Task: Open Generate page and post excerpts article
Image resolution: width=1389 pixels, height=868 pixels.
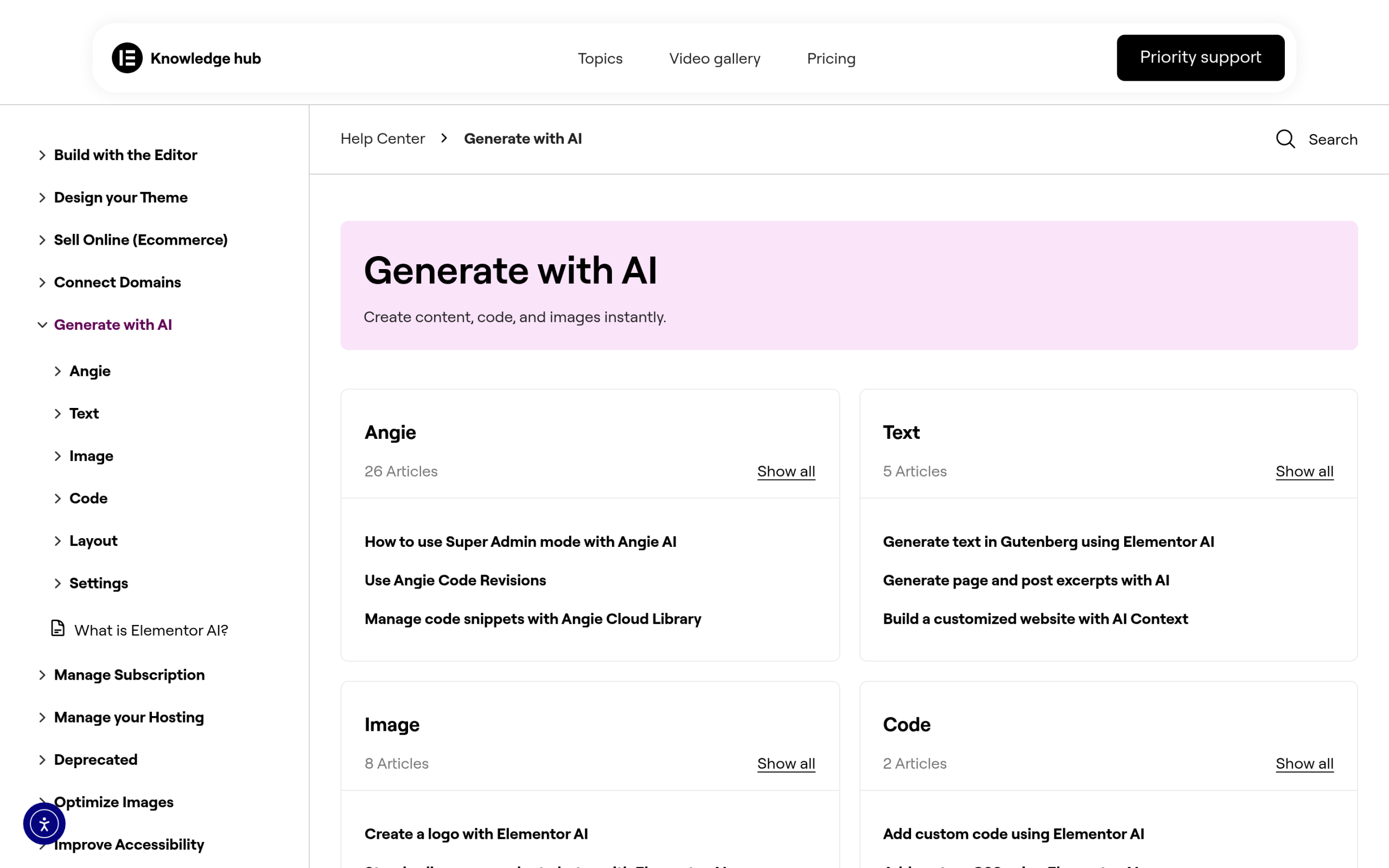Action: 1025,580
